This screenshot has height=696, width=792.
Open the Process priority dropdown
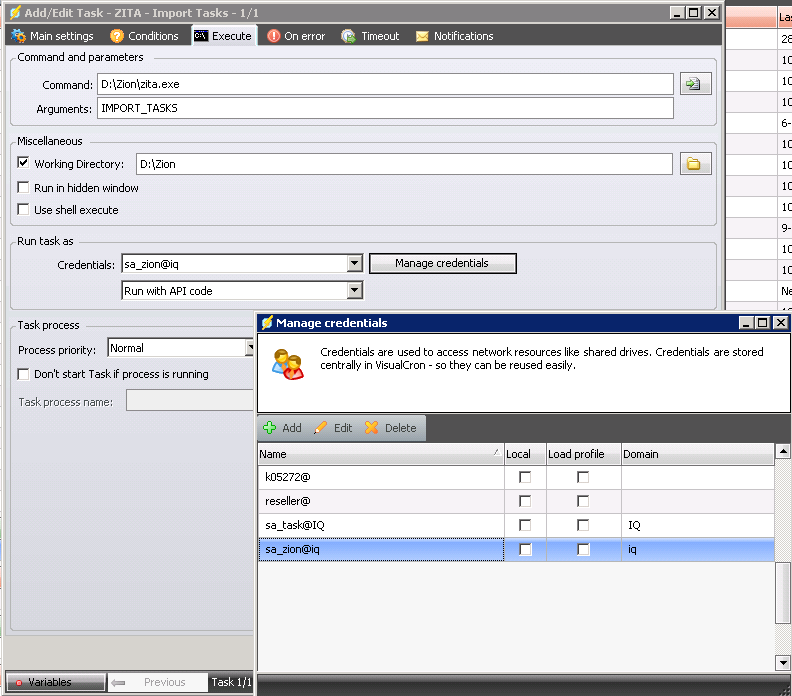click(250, 348)
